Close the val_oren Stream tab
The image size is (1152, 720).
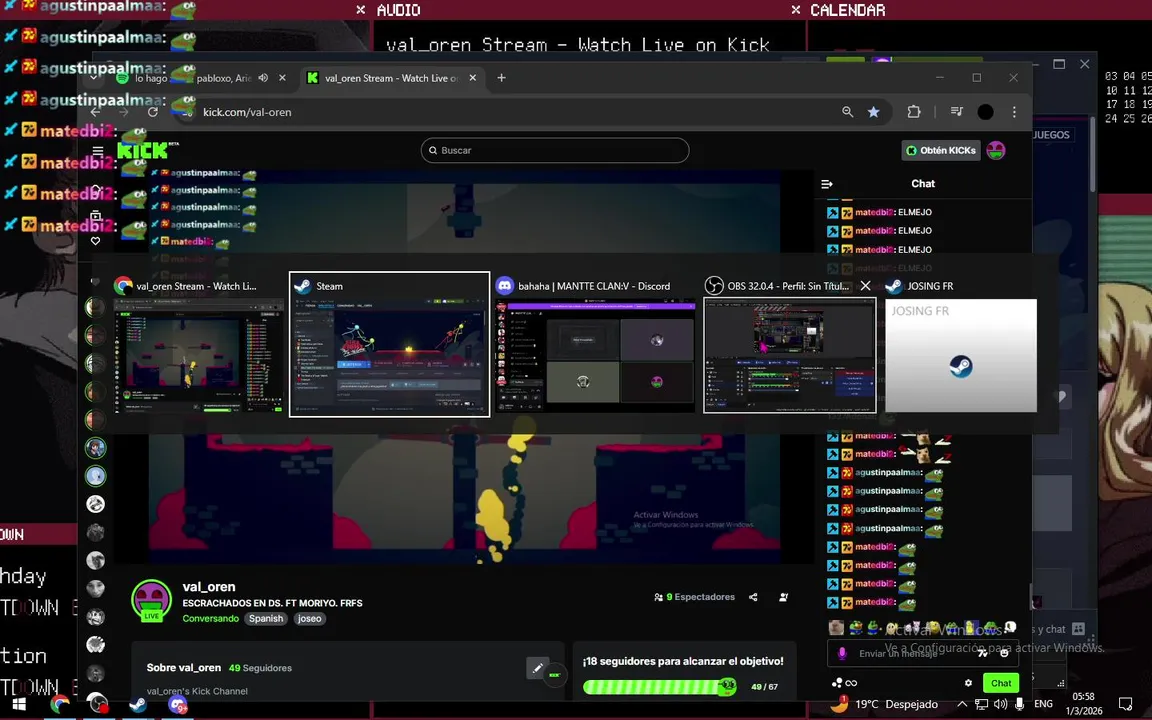tap(472, 78)
